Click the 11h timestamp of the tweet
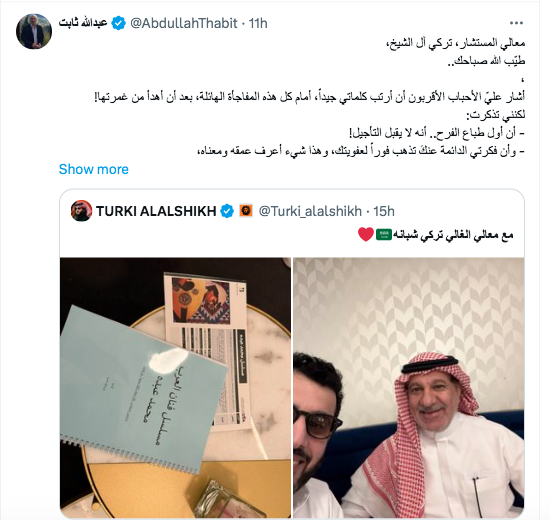 (258, 23)
